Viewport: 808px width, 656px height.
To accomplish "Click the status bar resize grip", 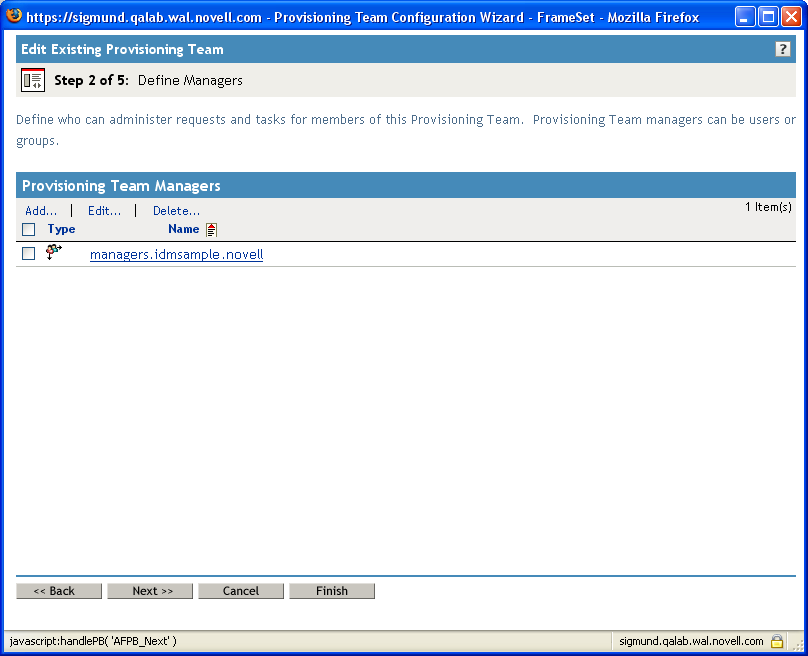I will tap(798, 645).
